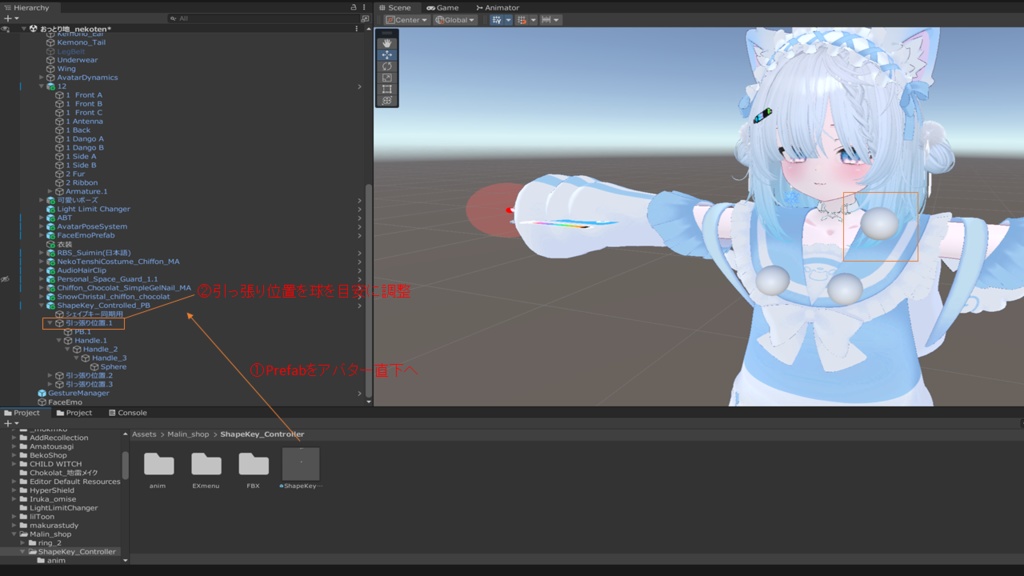Image resolution: width=1024 pixels, height=576 pixels.
Task: Collapse 引っ張り位置.1 node
Action: (x=50, y=323)
